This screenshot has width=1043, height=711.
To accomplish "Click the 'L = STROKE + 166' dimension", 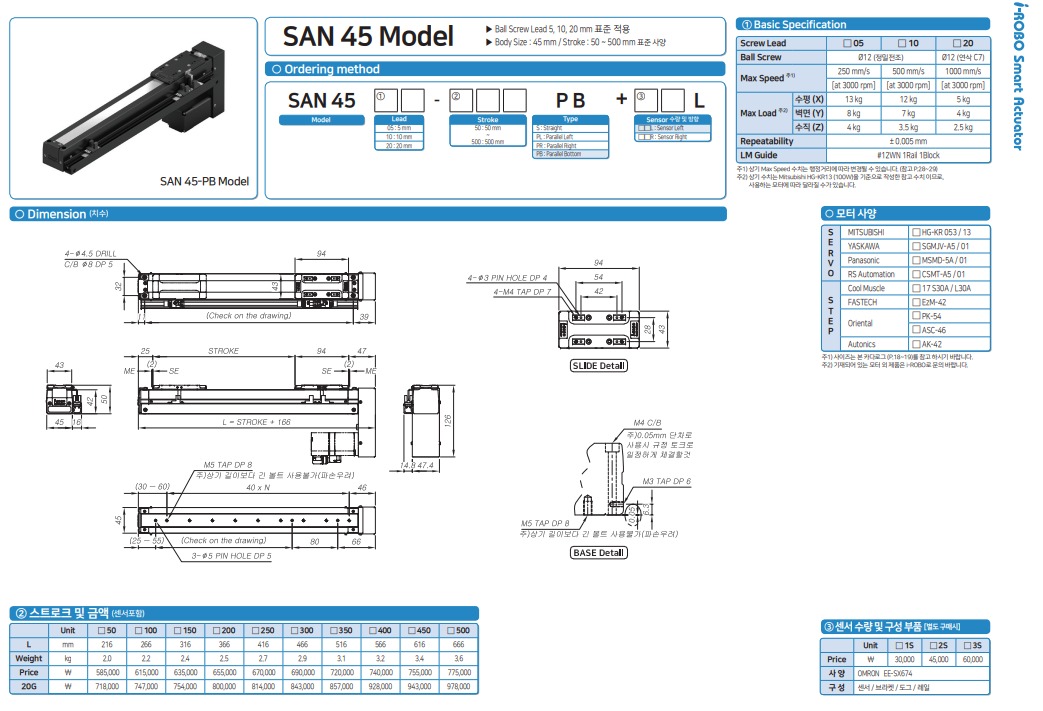I will coord(256,422).
